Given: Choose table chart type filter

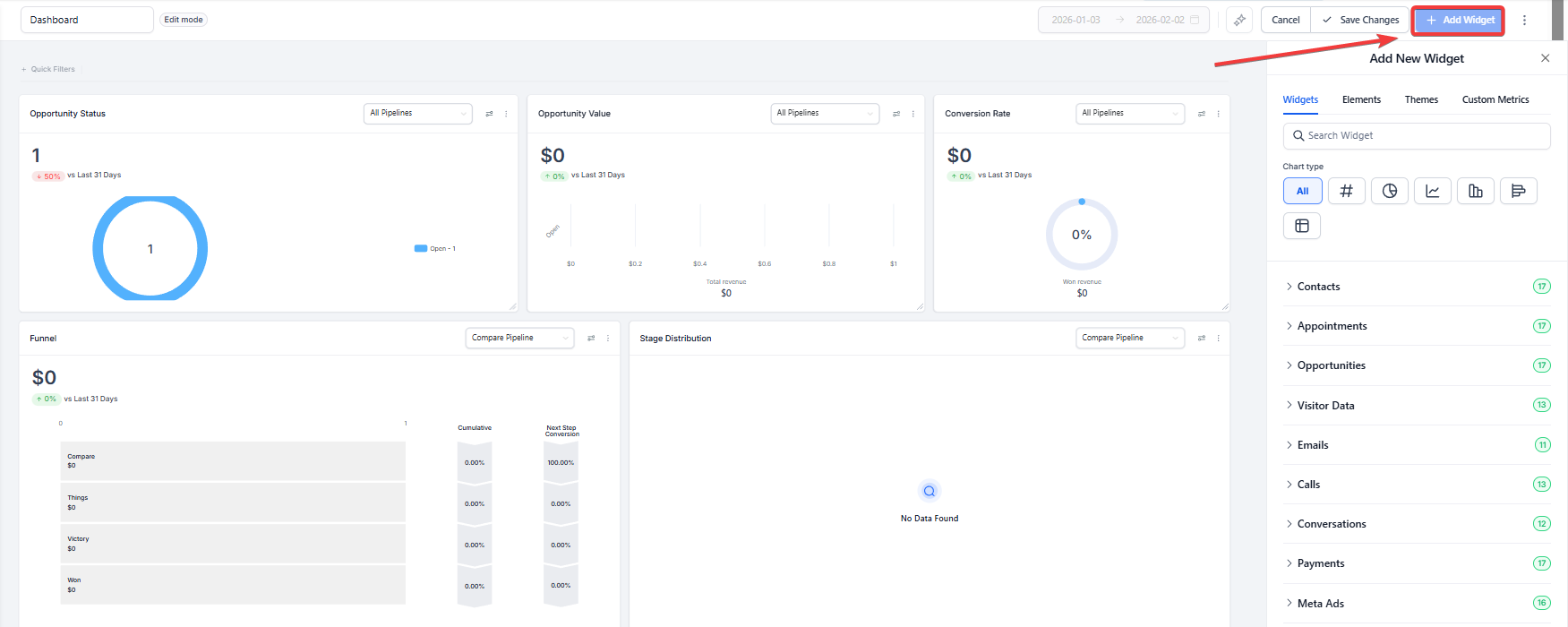Looking at the screenshot, I should point(1302,226).
